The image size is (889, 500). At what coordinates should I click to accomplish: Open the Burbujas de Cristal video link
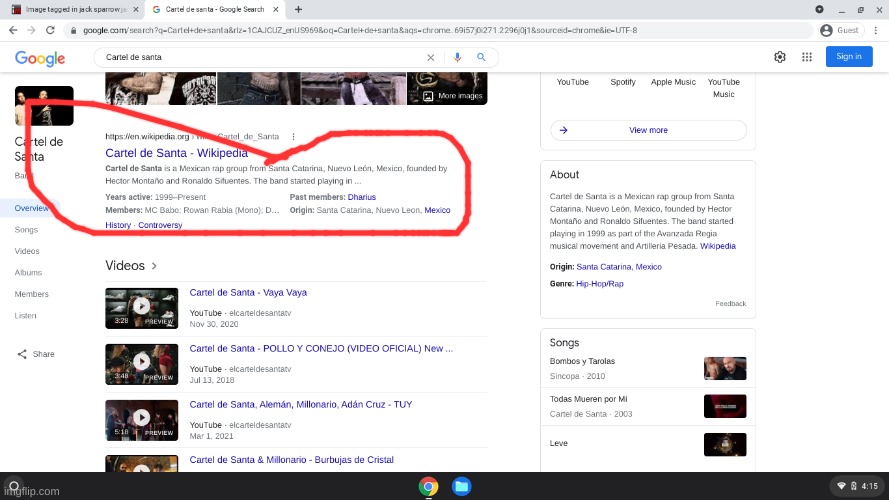291,460
